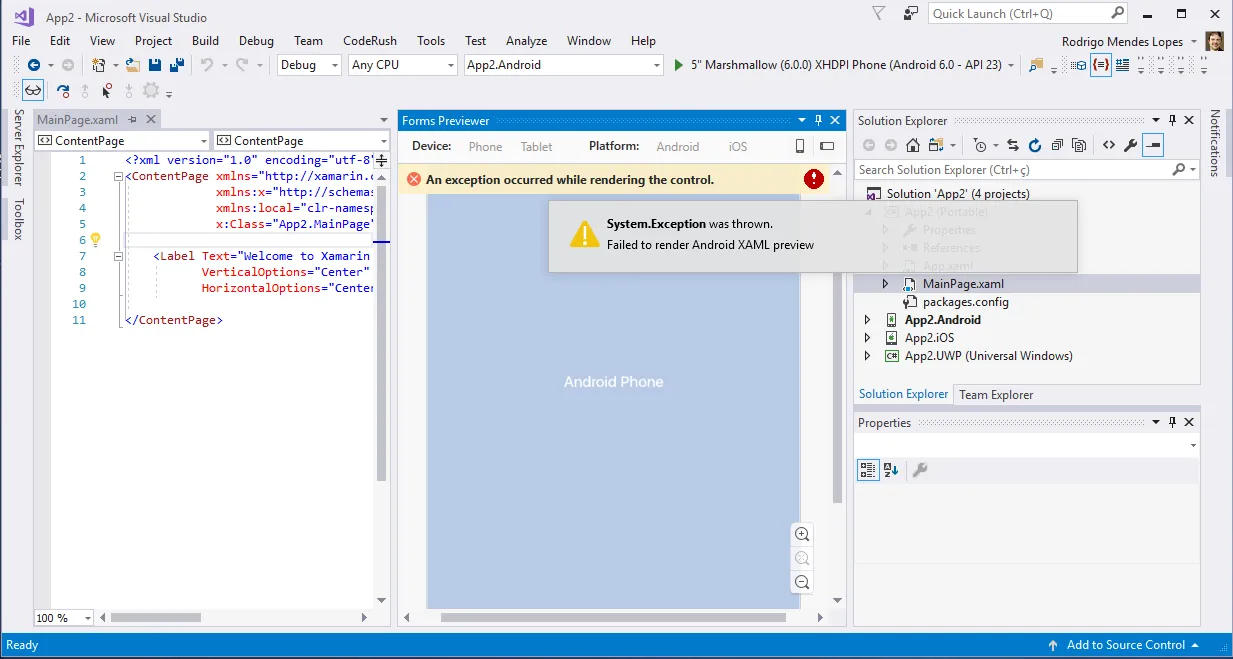
Task: Click the Collapse All icon in Solution Explorer
Action: click(1057, 145)
